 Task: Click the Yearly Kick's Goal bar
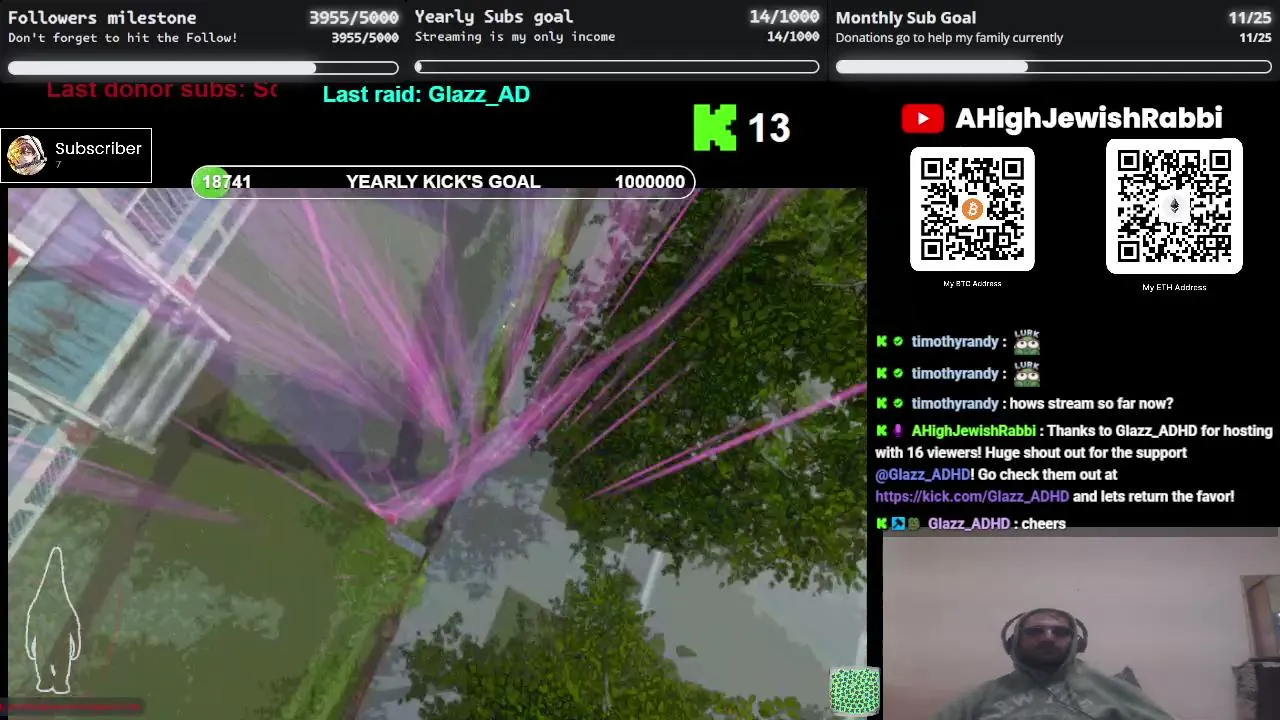click(x=443, y=182)
